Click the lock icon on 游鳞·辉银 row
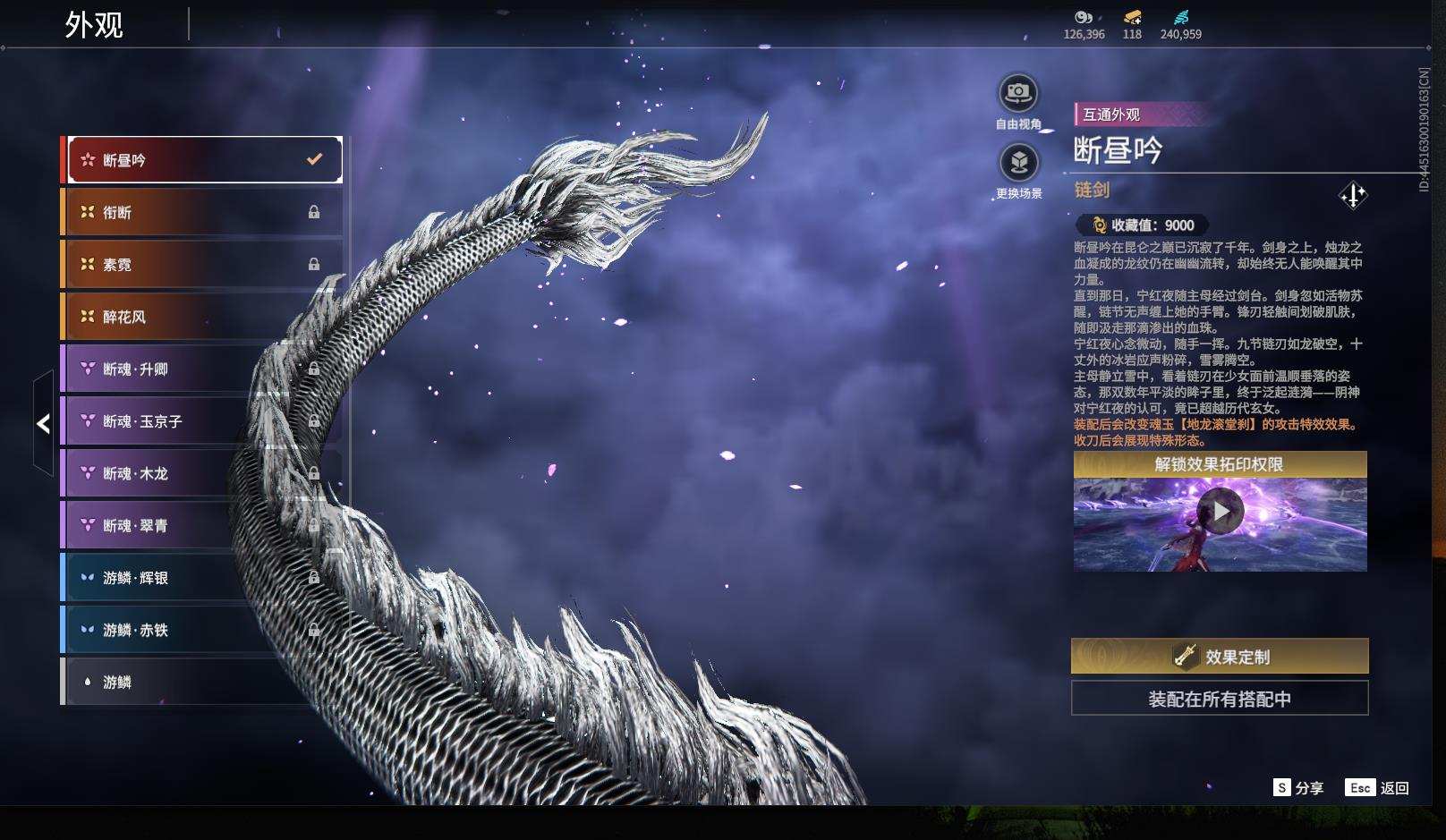The width and height of the screenshot is (1446, 840). [x=314, y=577]
